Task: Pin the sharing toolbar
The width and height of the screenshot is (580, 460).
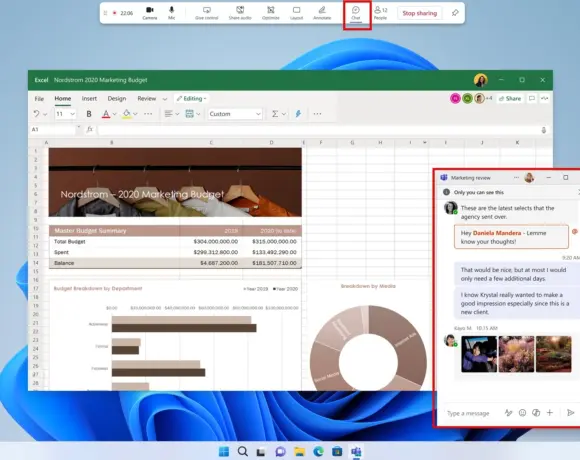Action: pyautogui.click(x=455, y=13)
